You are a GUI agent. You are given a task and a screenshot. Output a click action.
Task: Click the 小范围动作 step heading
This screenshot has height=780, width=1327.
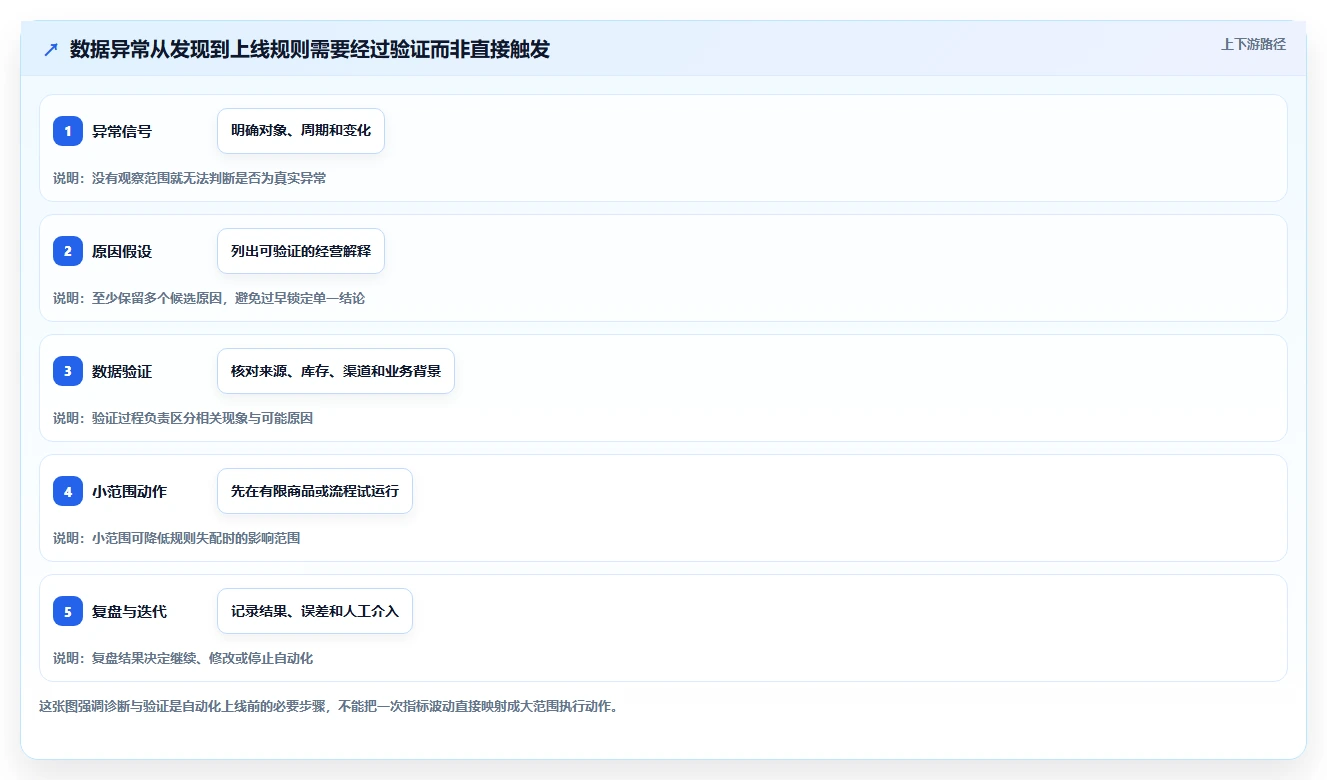pyautogui.click(x=130, y=491)
